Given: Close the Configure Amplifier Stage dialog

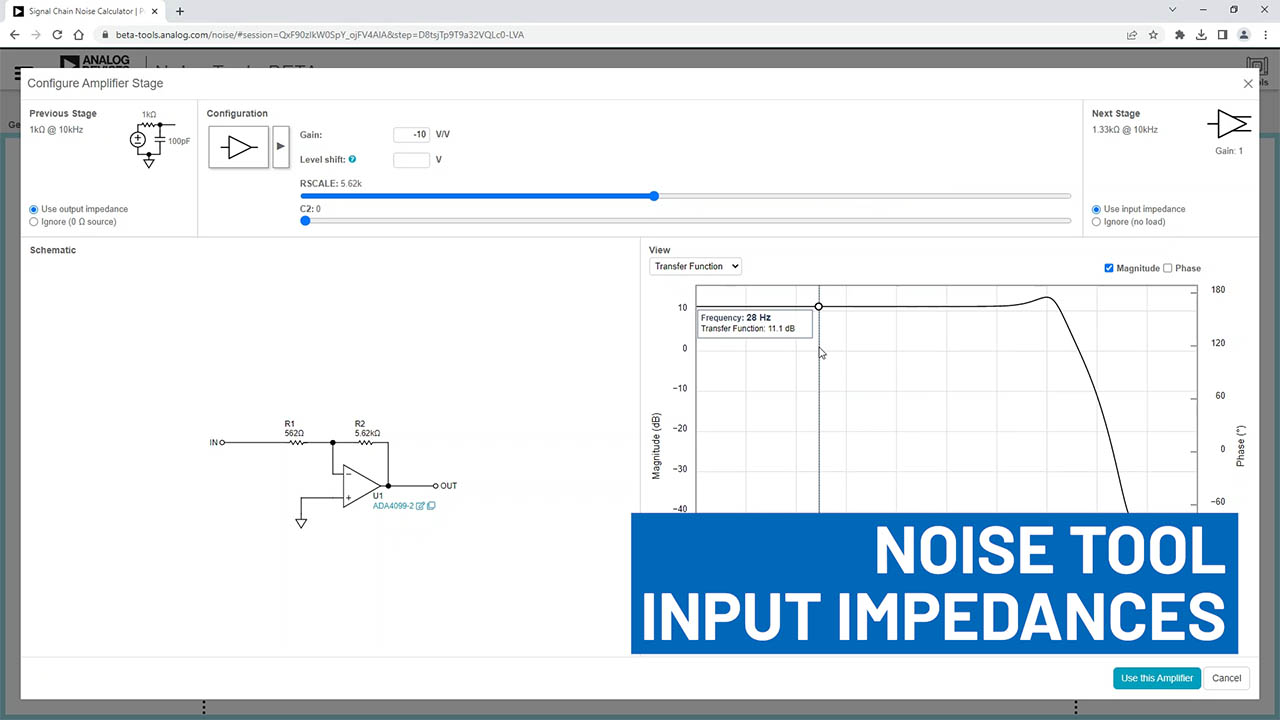Looking at the screenshot, I should 1247,84.
